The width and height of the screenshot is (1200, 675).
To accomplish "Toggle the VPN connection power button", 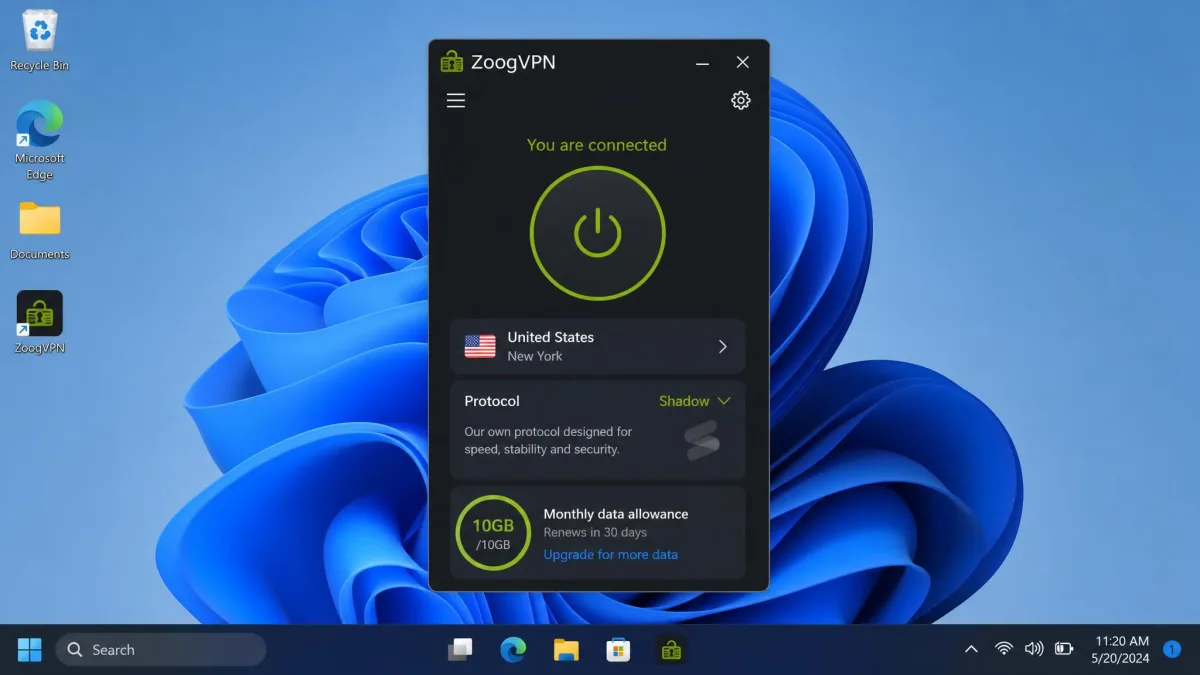I will (598, 233).
